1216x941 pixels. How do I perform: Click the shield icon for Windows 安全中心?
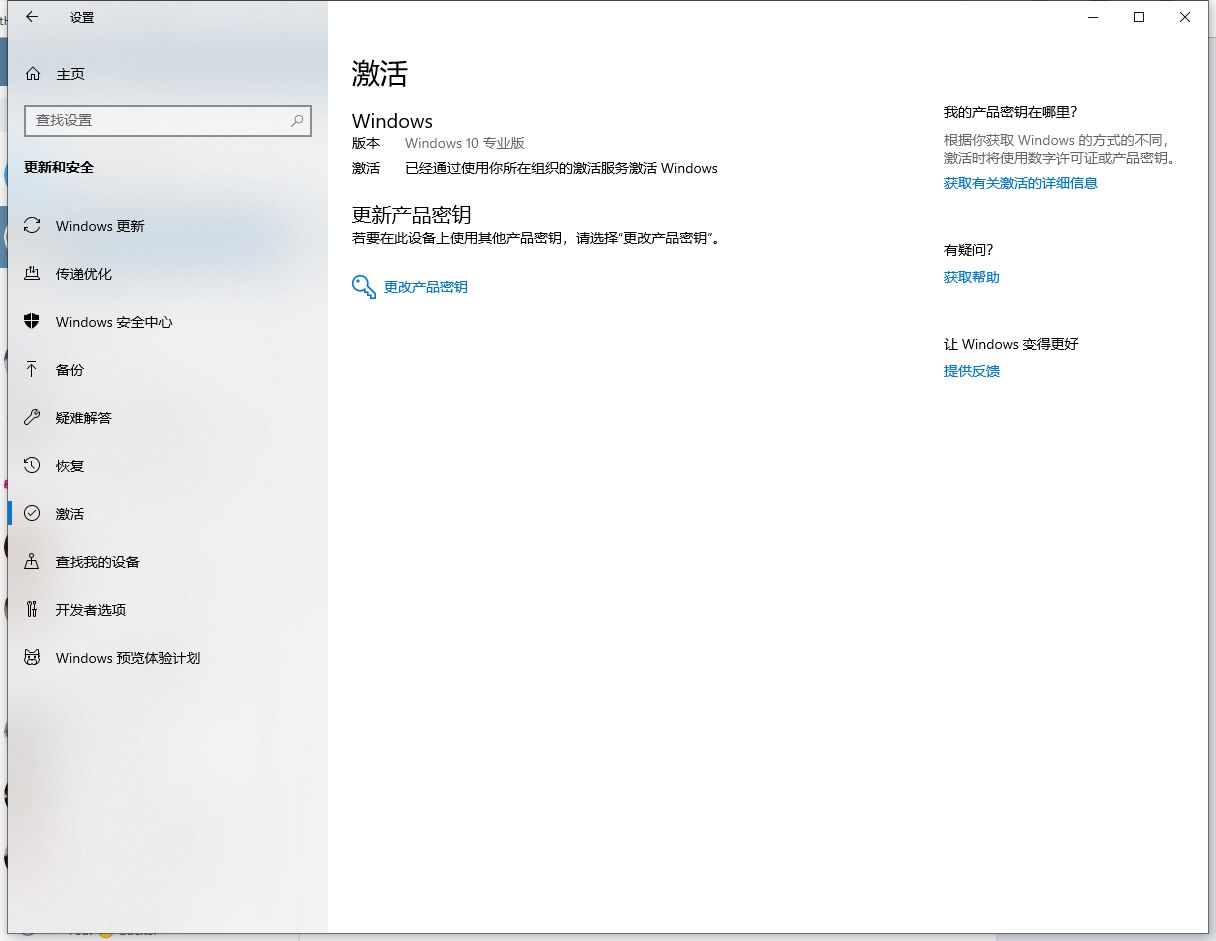32,322
